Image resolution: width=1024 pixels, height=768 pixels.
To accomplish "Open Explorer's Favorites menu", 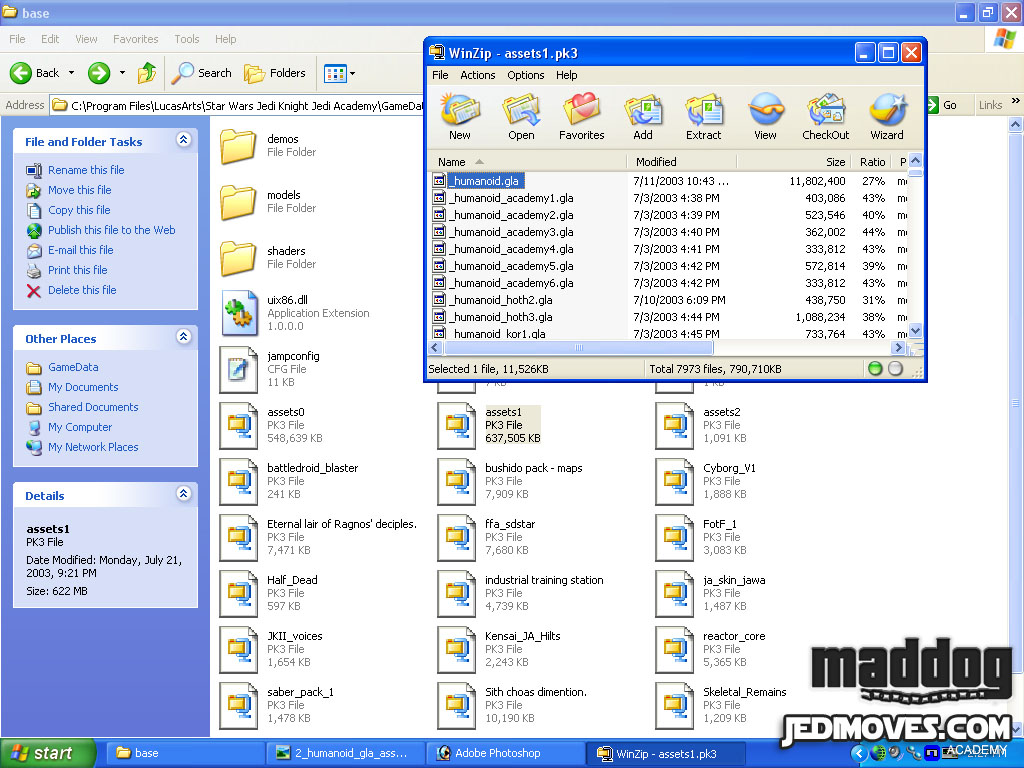I will (136, 39).
